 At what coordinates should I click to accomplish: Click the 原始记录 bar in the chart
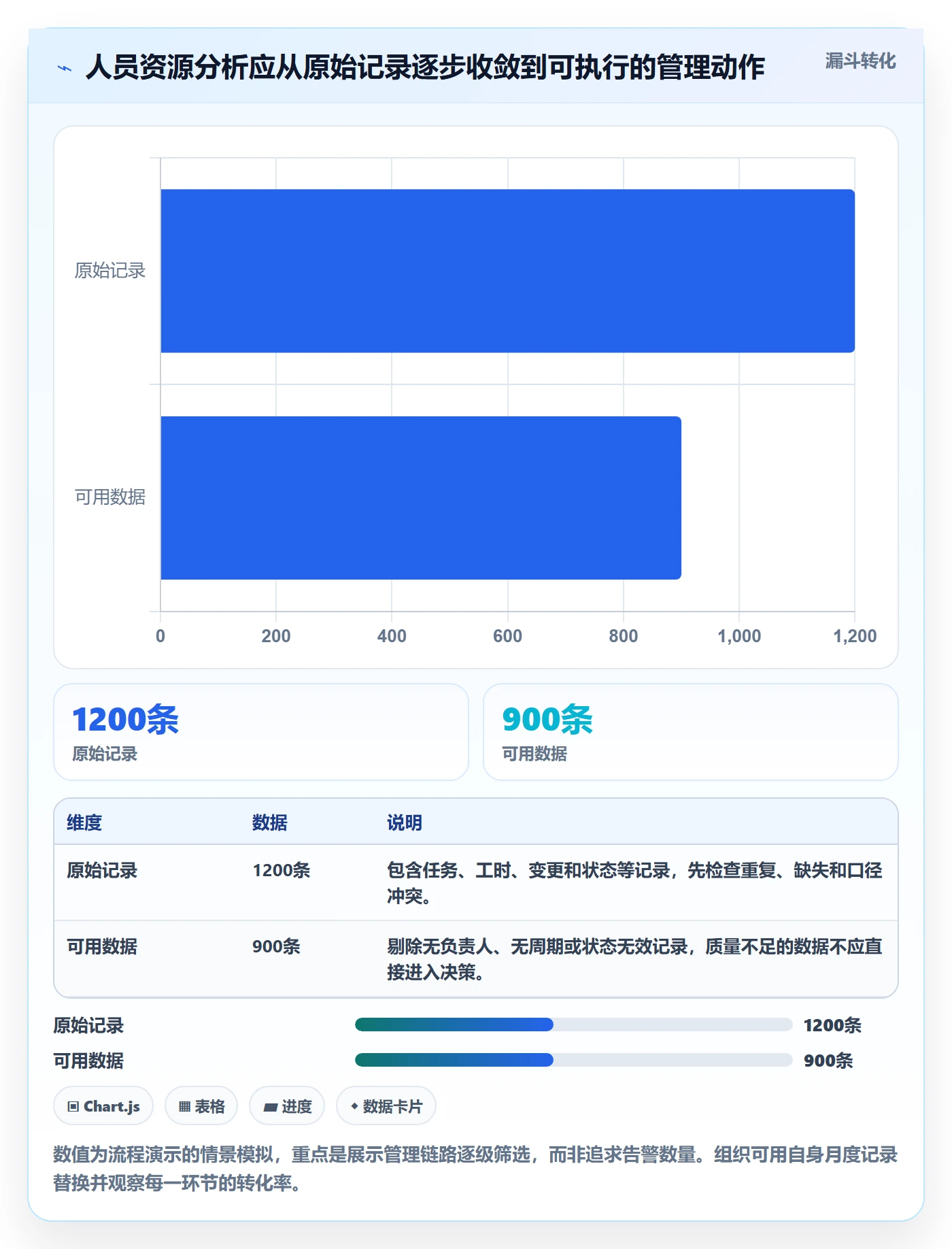point(507,271)
